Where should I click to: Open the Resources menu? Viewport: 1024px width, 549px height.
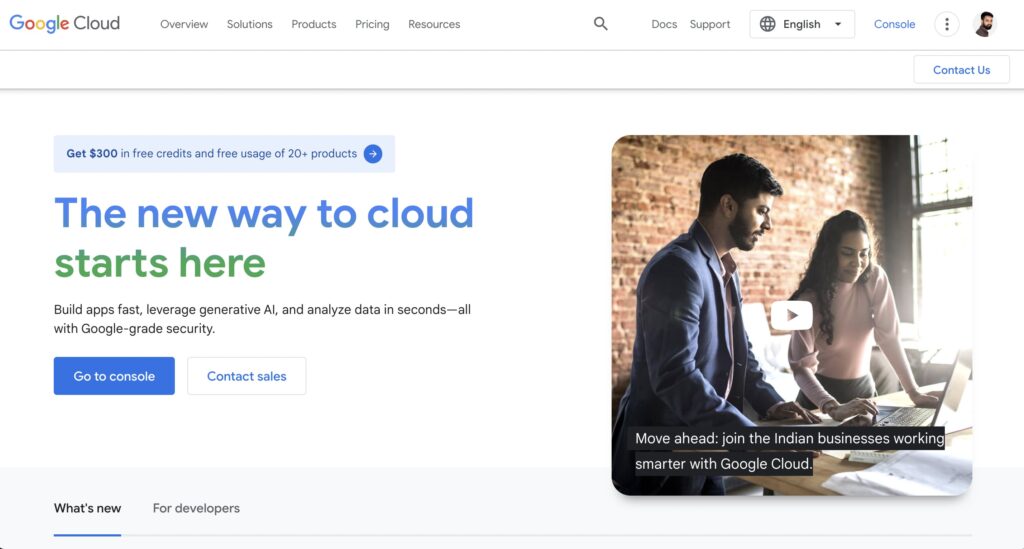tap(434, 24)
